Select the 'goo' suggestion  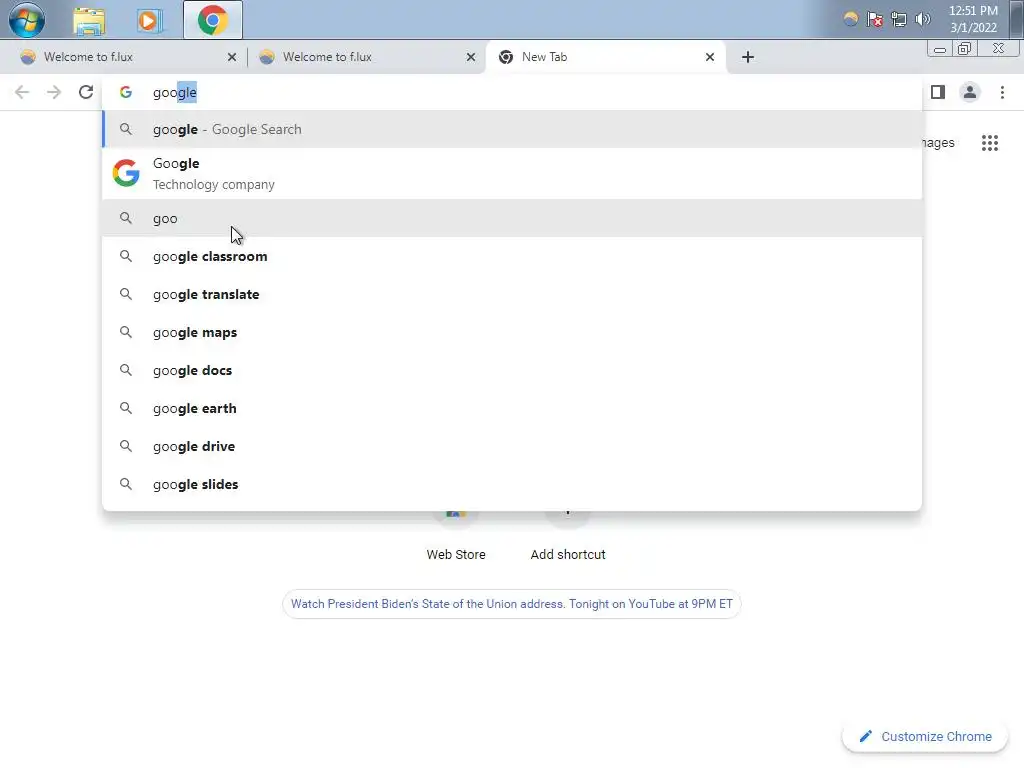[512, 218]
